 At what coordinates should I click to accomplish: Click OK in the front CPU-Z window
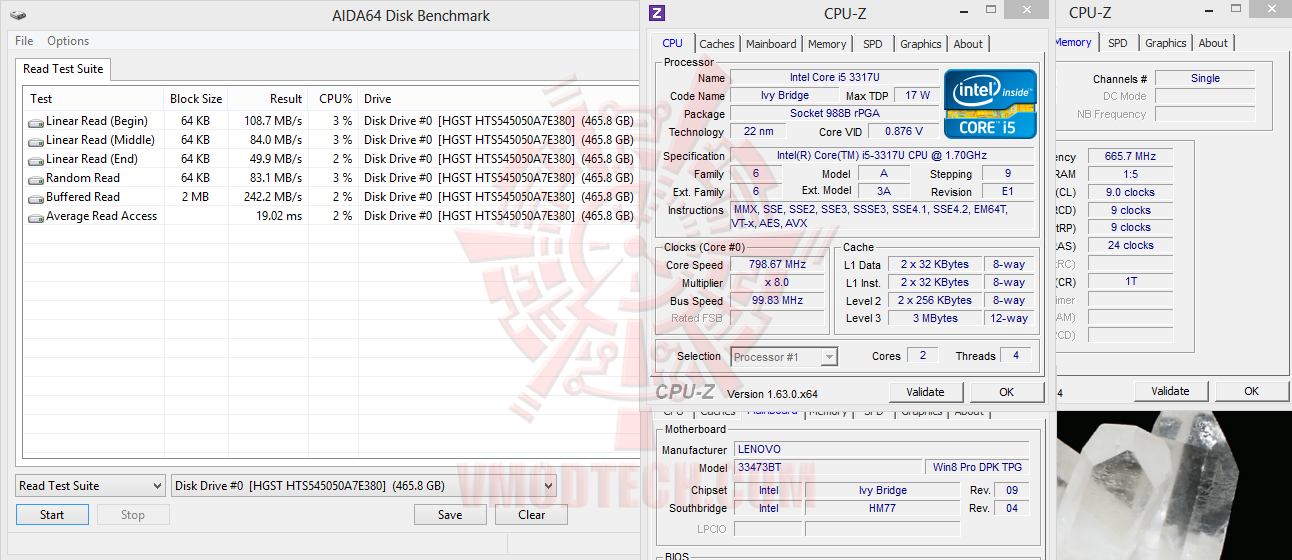click(1007, 392)
